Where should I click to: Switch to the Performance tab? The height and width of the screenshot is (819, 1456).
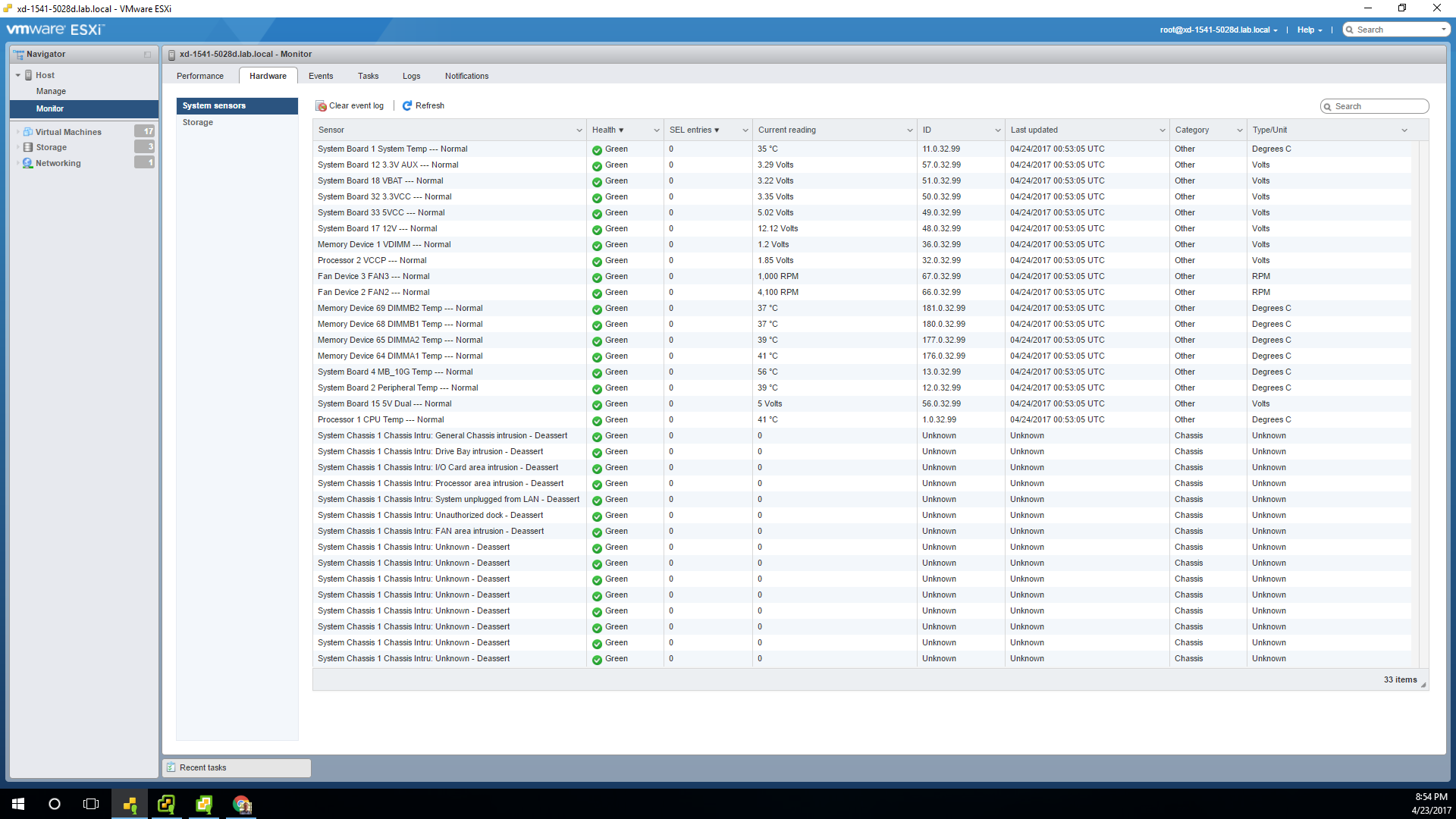point(200,76)
